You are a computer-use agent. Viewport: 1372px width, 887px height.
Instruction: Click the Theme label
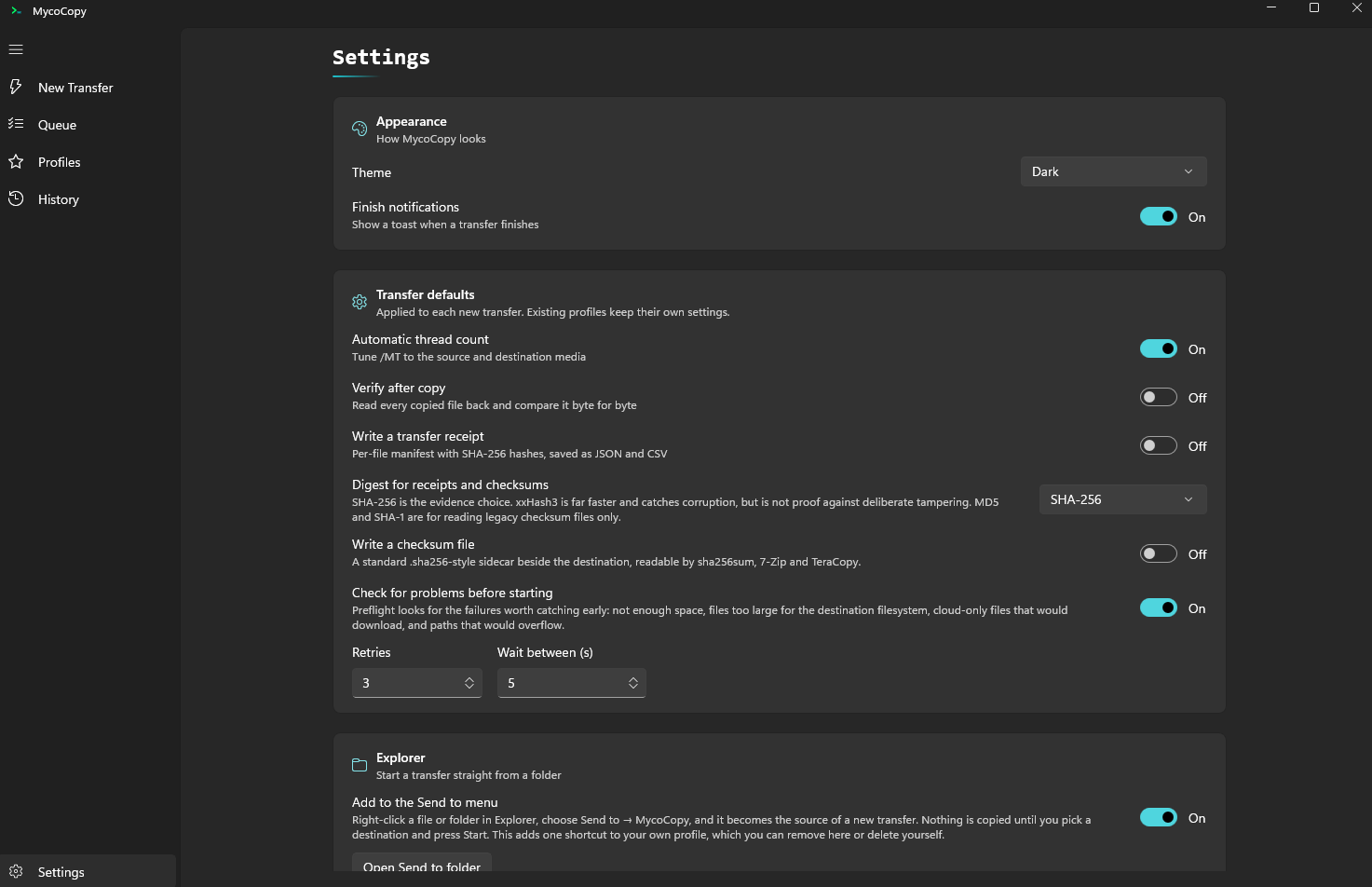pyautogui.click(x=372, y=172)
